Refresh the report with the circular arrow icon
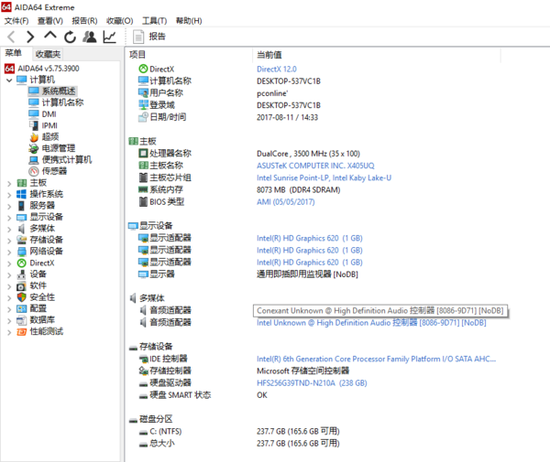Image resolution: width=550 pixels, height=462 pixels. [70, 37]
